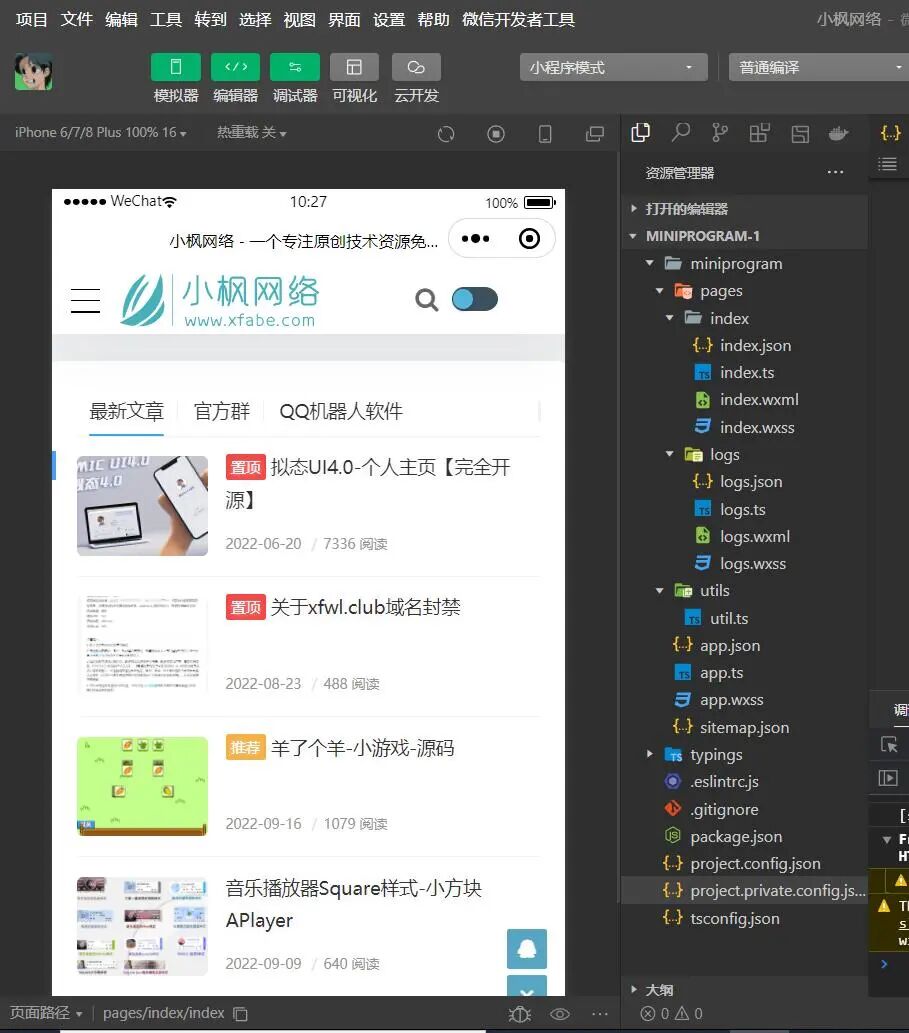
Task: Click the floating QQ contact button
Action: tap(527, 949)
